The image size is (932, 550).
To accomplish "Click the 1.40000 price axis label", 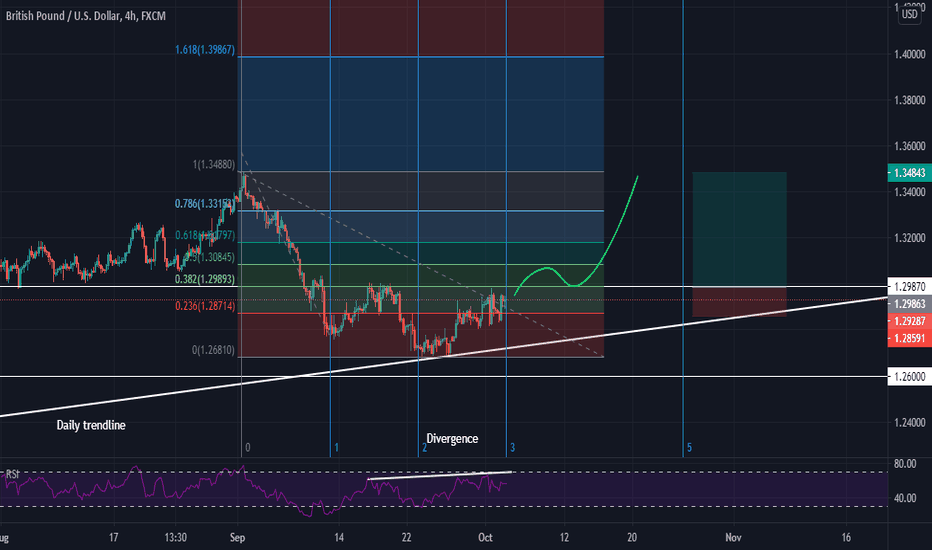I will (909, 54).
